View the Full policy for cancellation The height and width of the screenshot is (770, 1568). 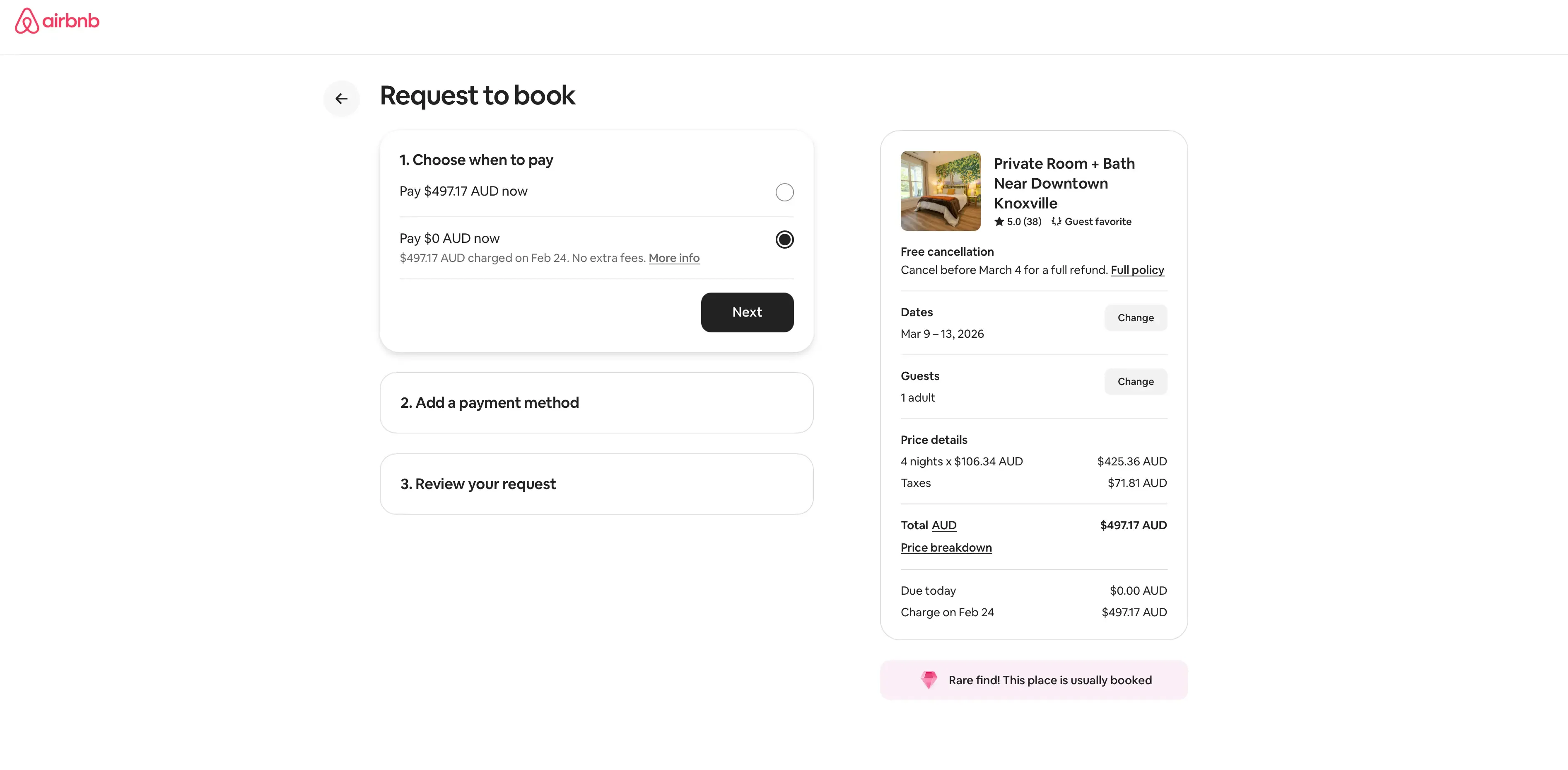[x=1137, y=270]
